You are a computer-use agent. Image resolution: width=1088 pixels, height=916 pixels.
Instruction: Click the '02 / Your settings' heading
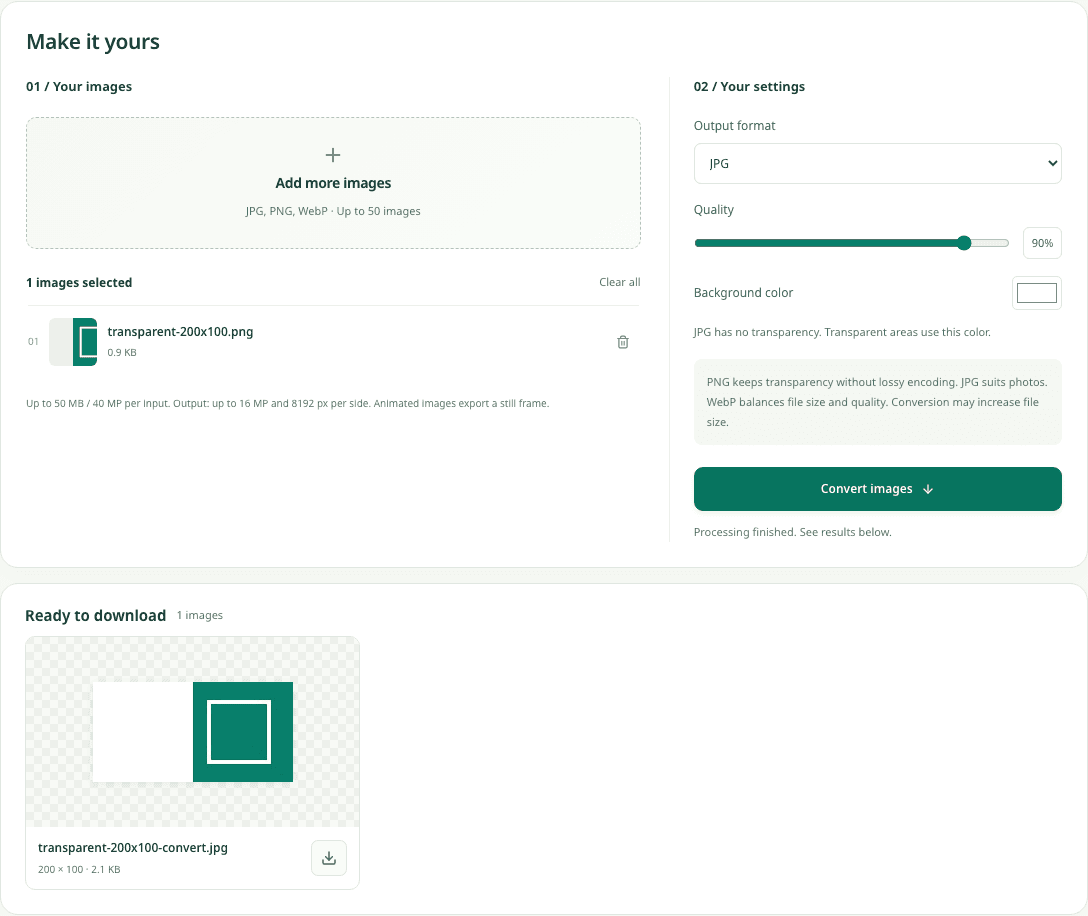pos(749,87)
